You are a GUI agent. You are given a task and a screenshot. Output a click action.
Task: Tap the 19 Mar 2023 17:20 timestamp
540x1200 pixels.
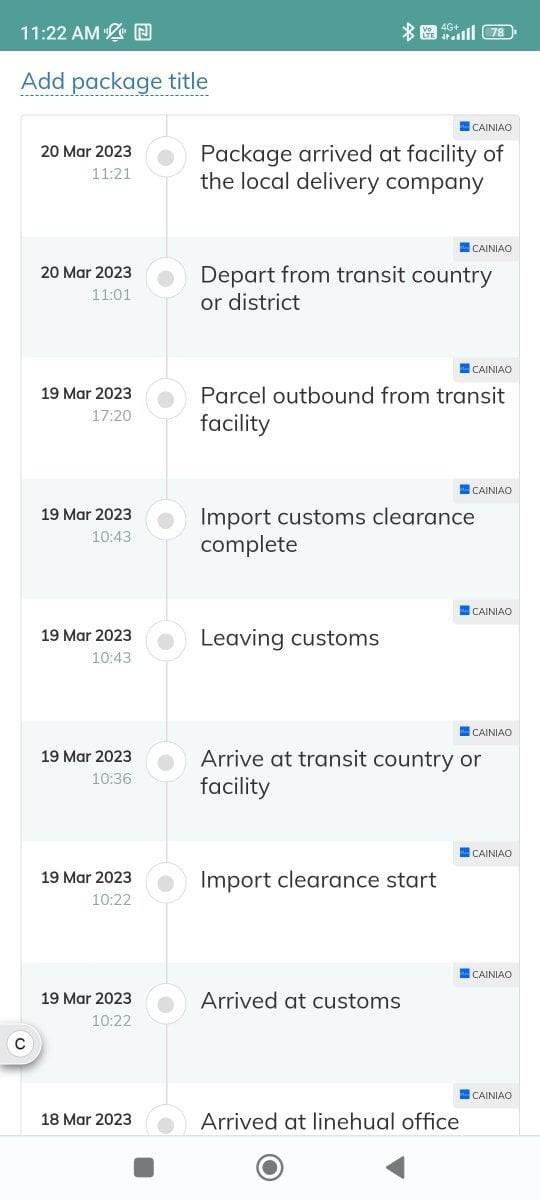(x=86, y=404)
